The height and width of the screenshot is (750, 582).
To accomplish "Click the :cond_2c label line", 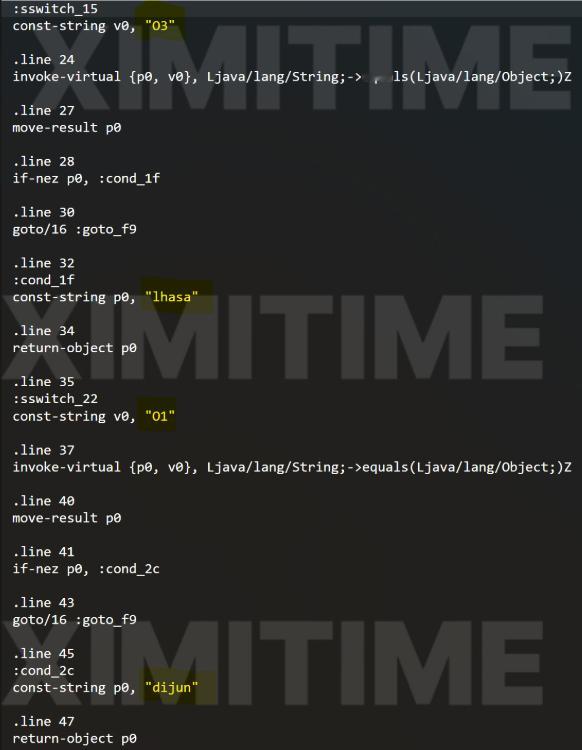I will tap(44, 670).
